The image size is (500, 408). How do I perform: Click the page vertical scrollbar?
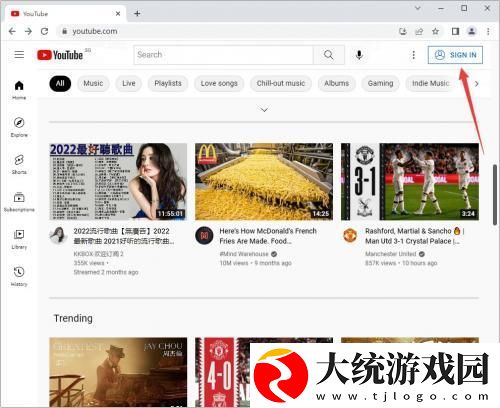pos(496,195)
